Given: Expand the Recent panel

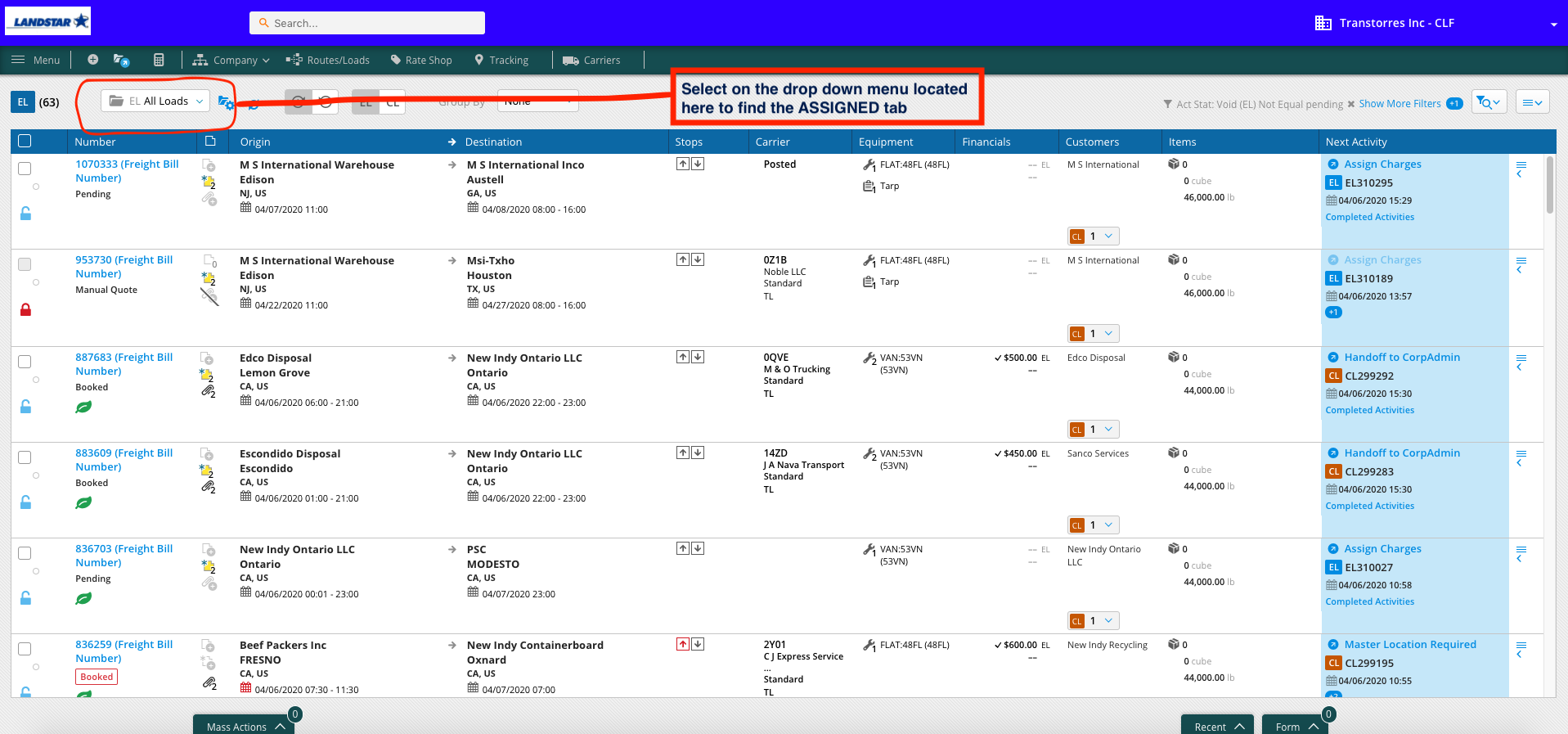Looking at the screenshot, I should pyautogui.click(x=1217, y=725).
